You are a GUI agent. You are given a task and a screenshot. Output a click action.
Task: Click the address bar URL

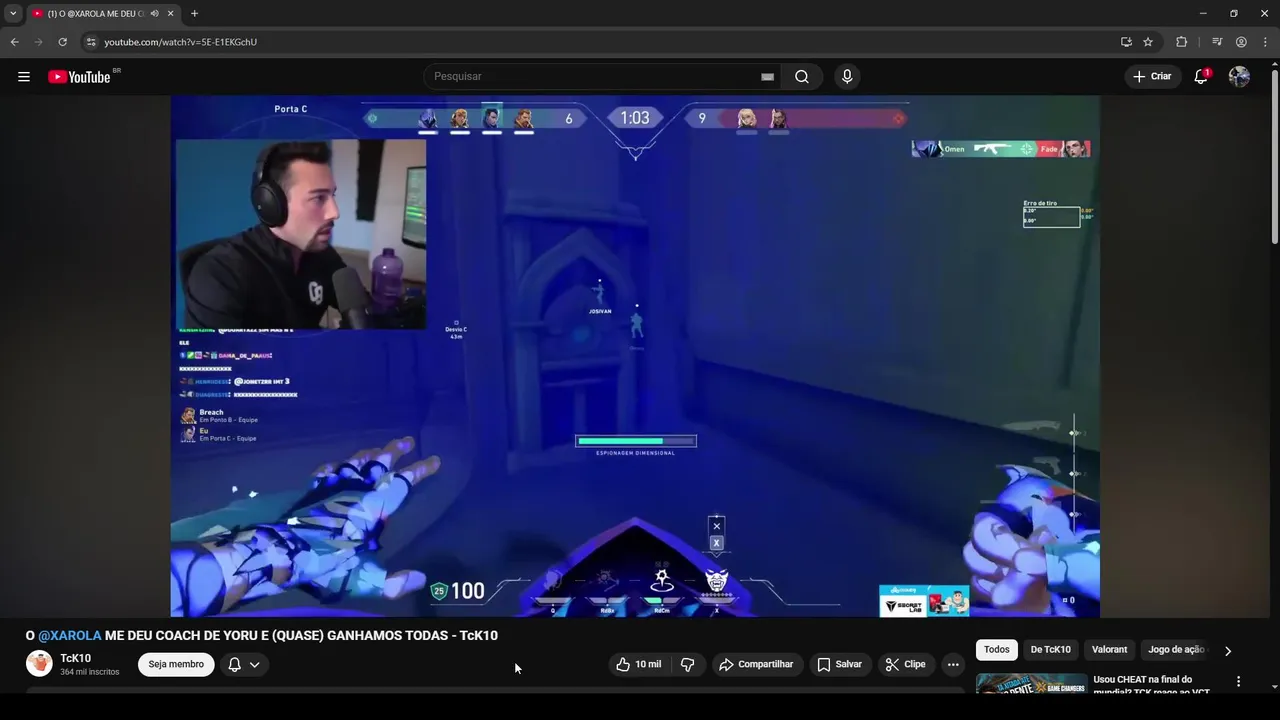click(x=181, y=42)
